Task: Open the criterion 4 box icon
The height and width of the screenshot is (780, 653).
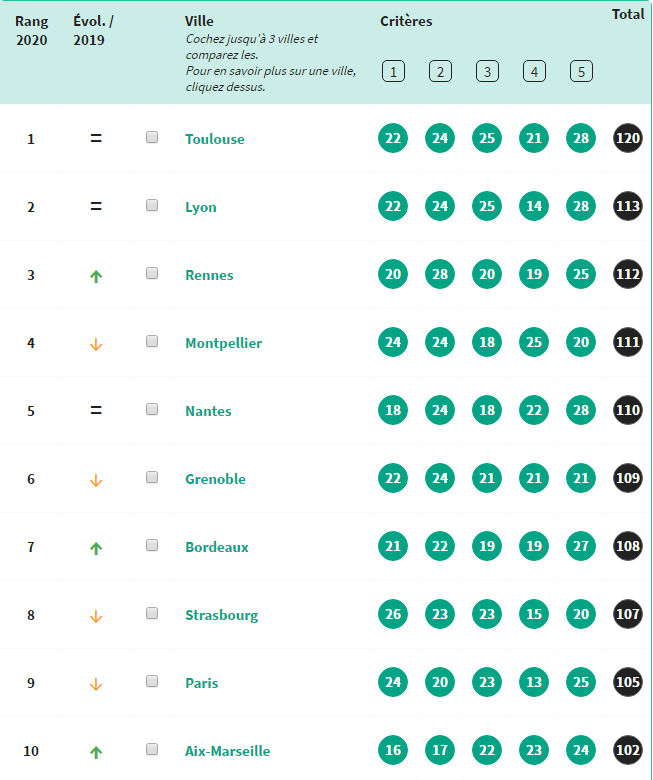Action: point(534,72)
